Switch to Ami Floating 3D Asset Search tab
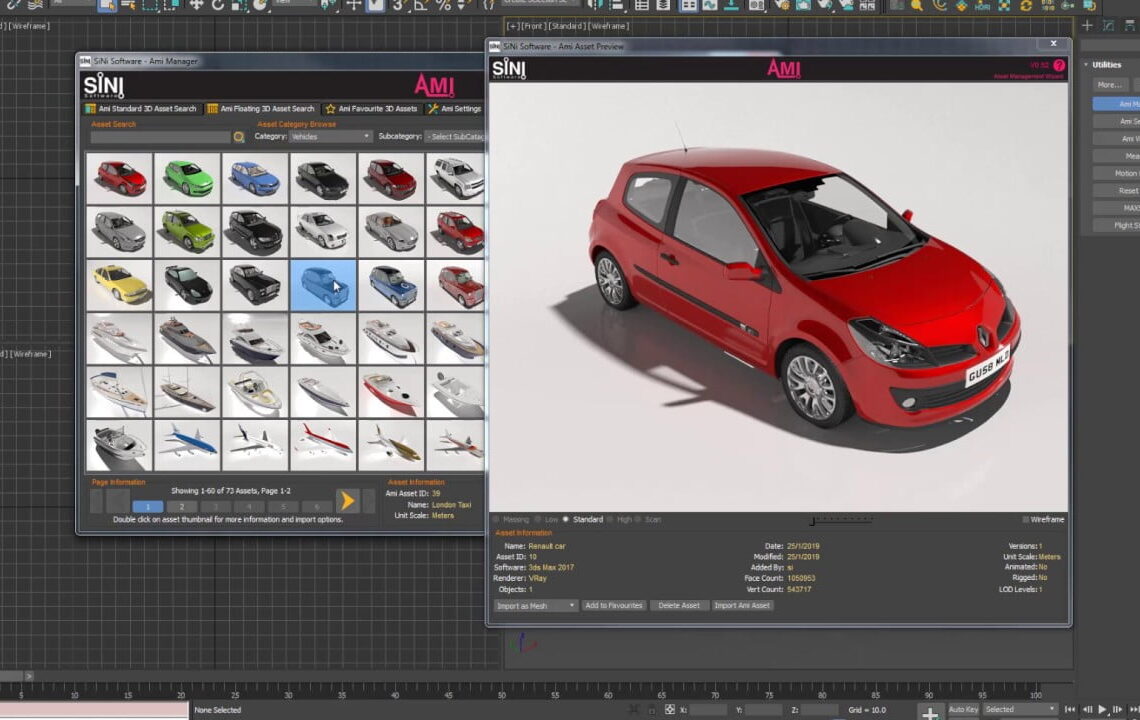Image resolution: width=1140 pixels, height=720 pixels. coord(265,108)
